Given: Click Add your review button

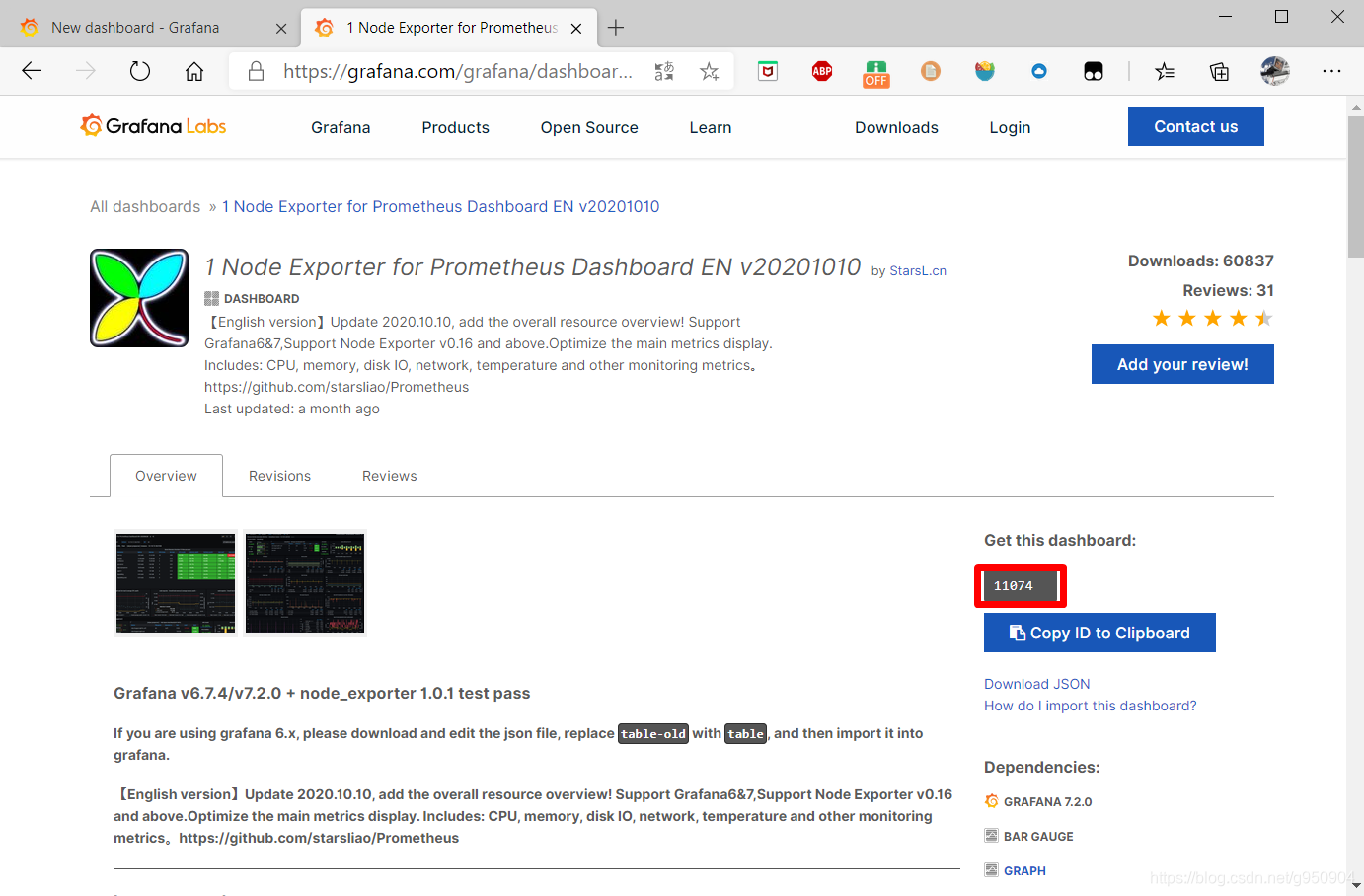Looking at the screenshot, I should click(x=1182, y=364).
